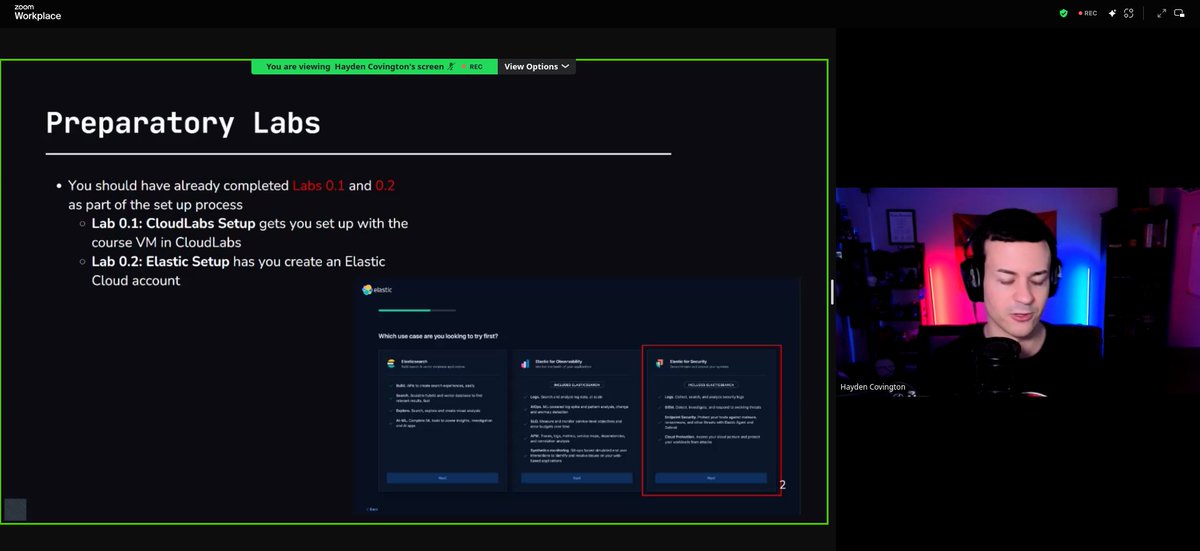Click the divider handle between share and video
Image resolution: width=1200 pixels, height=551 pixels.
click(x=832, y=290)
